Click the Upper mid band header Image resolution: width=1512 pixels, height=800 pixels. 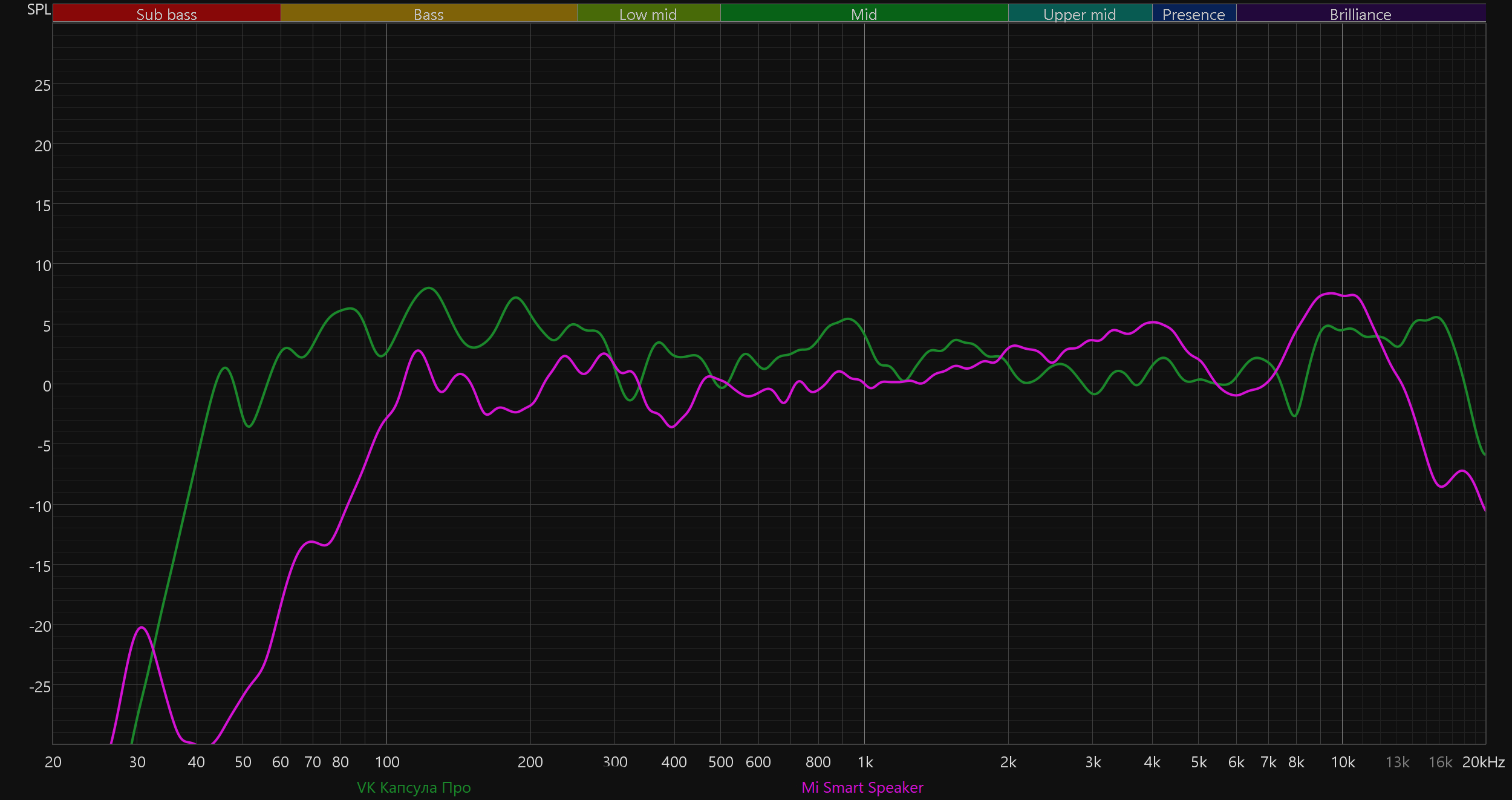[x=1080, y=14]
